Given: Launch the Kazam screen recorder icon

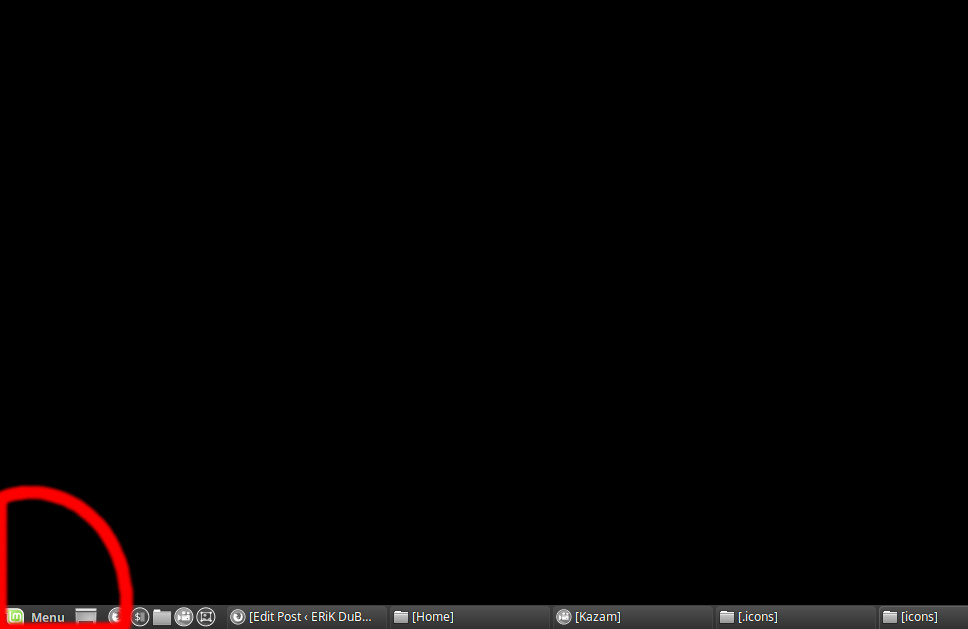Looking at the screenshot, I should [x=184, y=616].
